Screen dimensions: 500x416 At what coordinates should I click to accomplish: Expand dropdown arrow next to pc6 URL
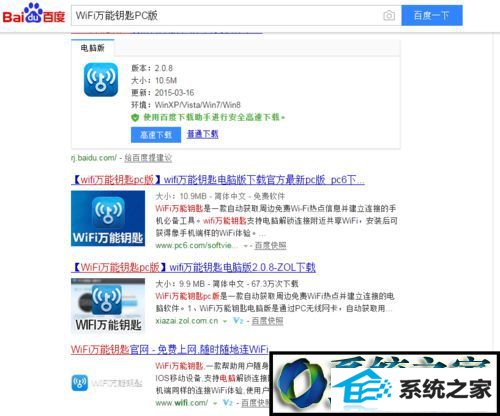pos(246,246)
